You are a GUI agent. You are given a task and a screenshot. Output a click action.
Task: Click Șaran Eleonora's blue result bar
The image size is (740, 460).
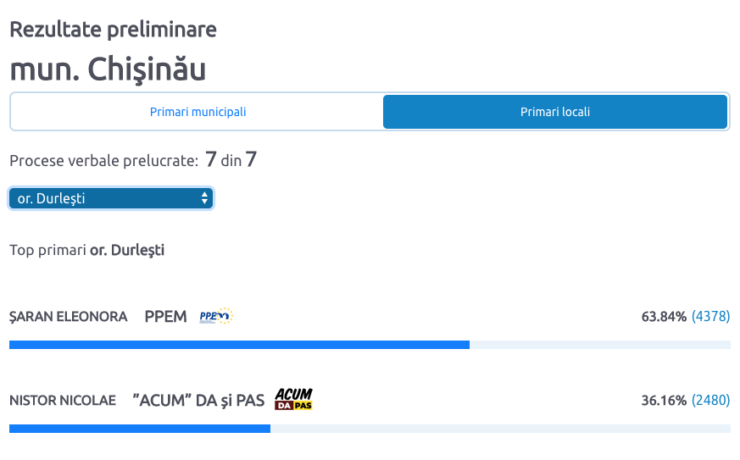239,345
